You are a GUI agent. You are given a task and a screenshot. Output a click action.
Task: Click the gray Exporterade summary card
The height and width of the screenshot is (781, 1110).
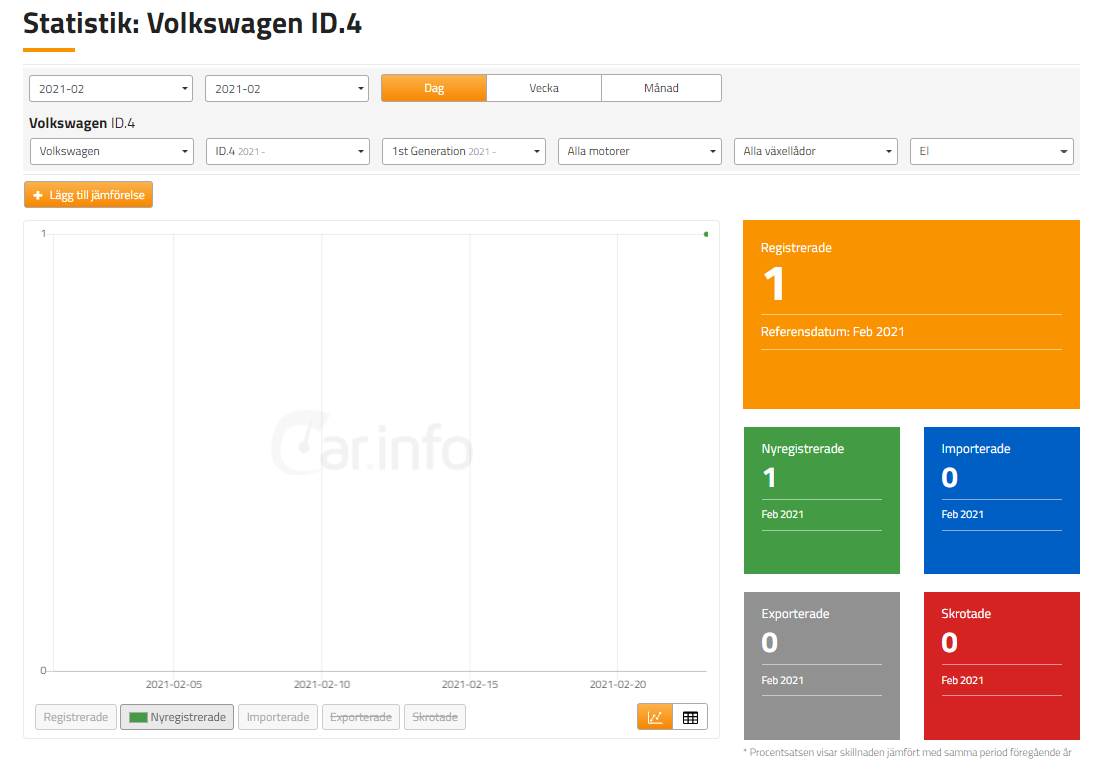tap(822, 666)
